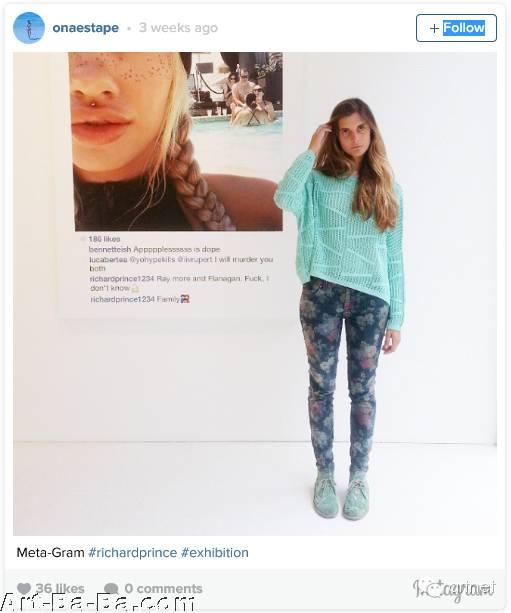Click the Follow button
The height and width of the screenshot is (613, 511).
click(x=456, y=28)
